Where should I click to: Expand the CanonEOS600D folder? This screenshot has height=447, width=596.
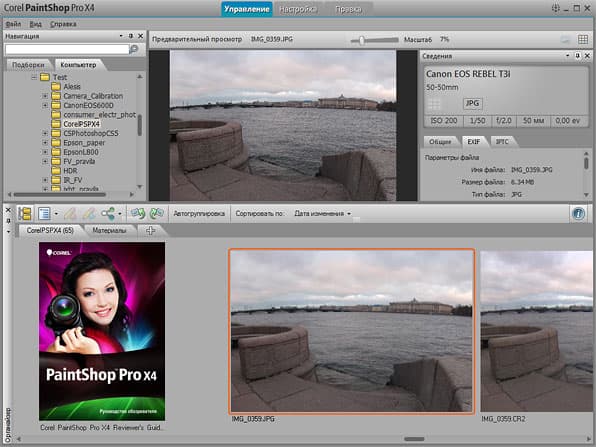[x=45, y=105]
